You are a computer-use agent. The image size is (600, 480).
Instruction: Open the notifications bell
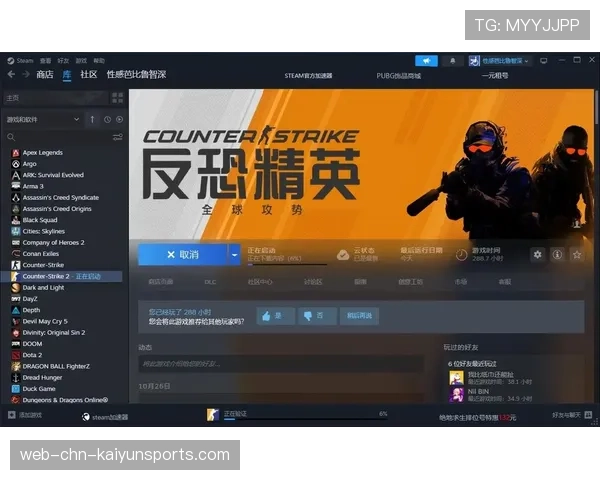[453, 61]
